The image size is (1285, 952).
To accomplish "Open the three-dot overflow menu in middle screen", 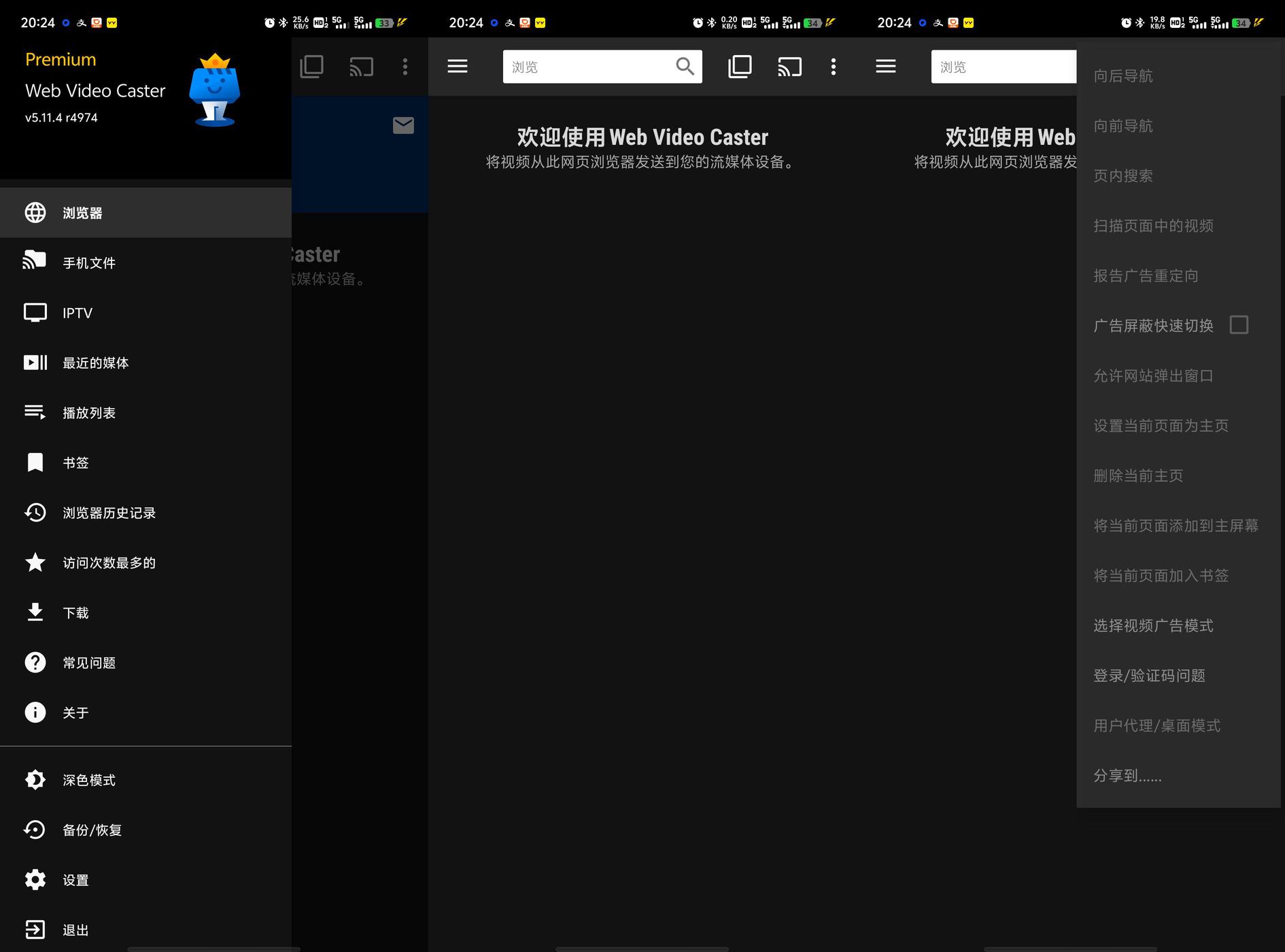I will click(x=834, y=67).
